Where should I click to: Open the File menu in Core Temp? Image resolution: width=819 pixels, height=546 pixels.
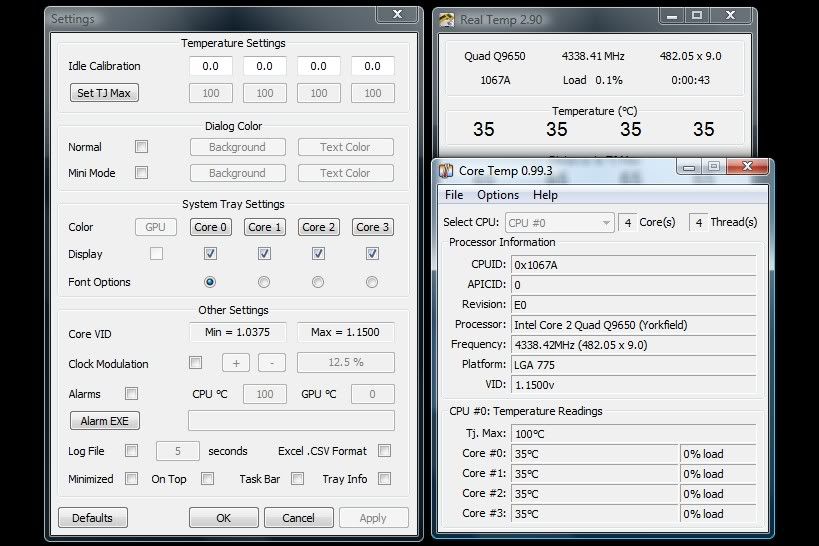point(454,195)
